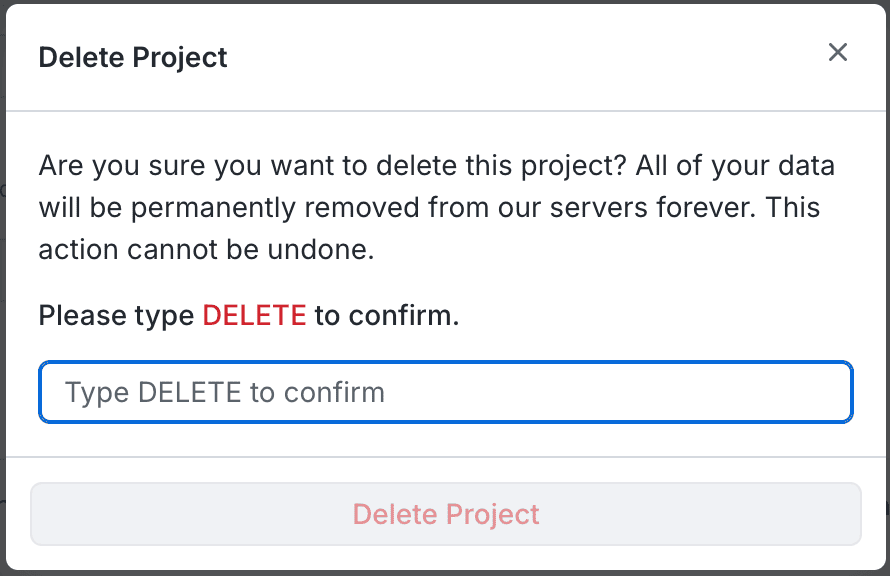Image resolution: width=890 pixels, height=576 pixels.
Task: Click "This action cannot be undone" sentence
Action: point(205,250)
